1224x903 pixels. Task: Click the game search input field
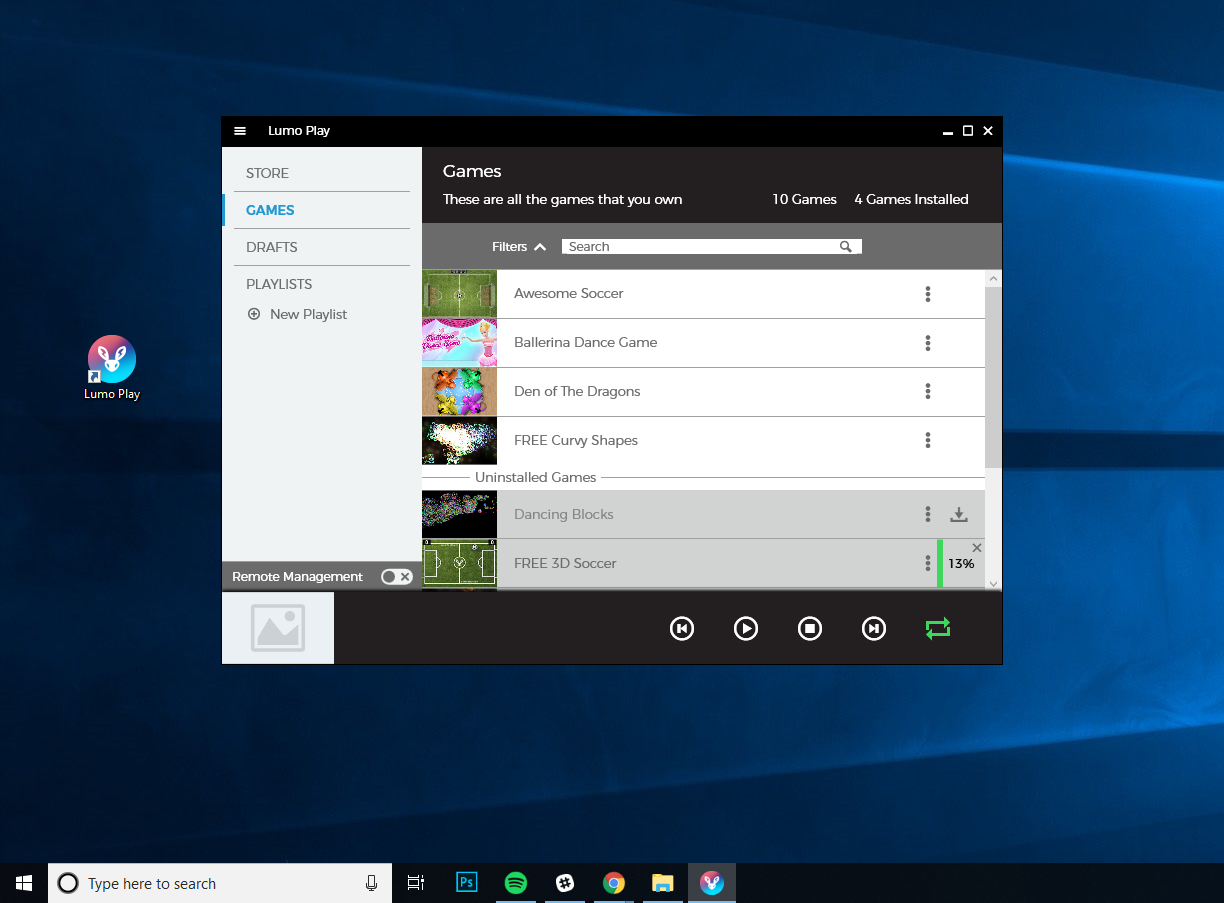pos(711,247)
